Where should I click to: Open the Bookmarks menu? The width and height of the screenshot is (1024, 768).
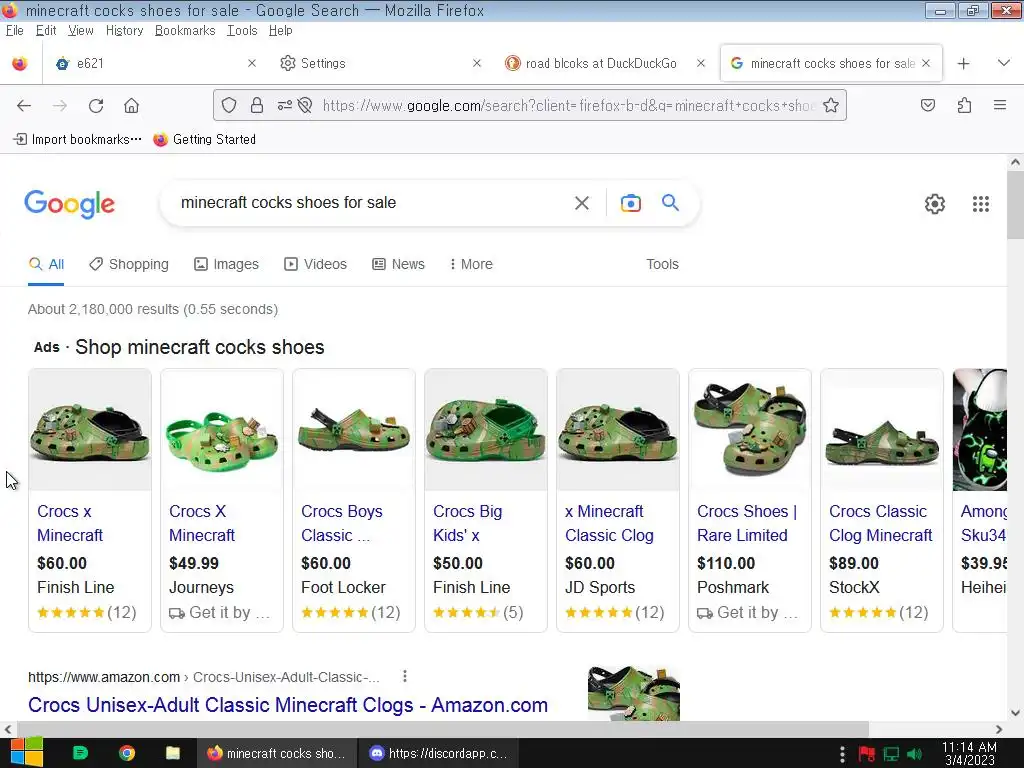185,31
